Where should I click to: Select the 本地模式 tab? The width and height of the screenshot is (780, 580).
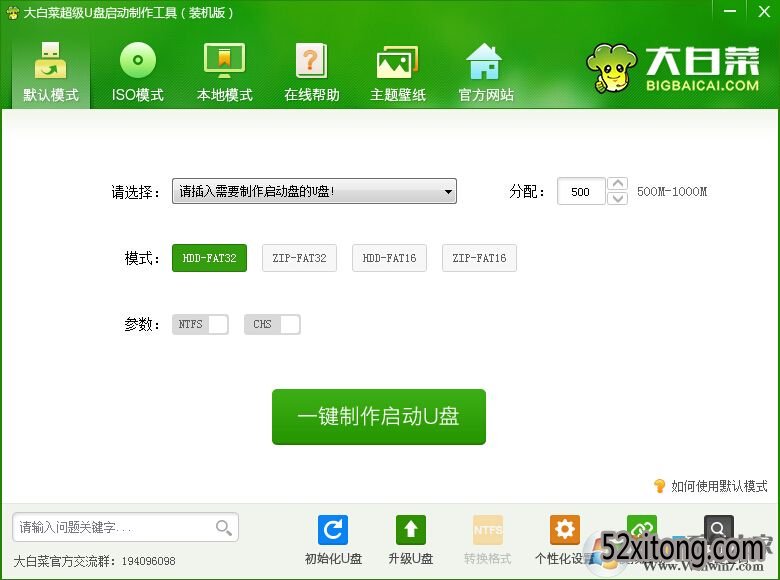tap(224, 72)
